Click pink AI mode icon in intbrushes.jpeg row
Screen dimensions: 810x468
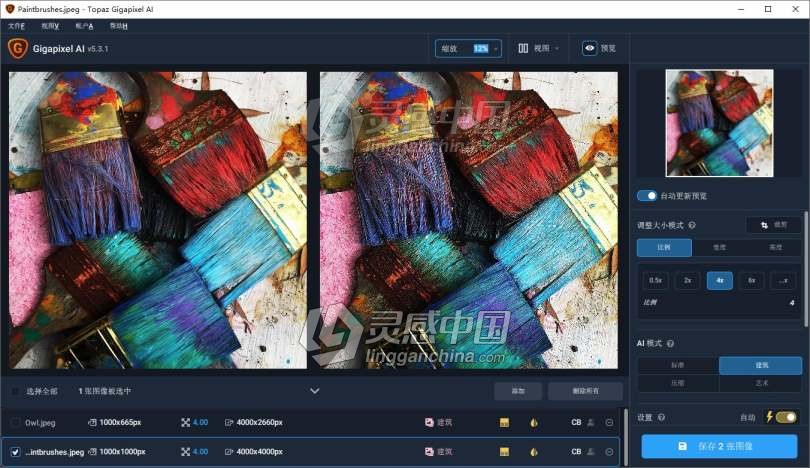429,451
